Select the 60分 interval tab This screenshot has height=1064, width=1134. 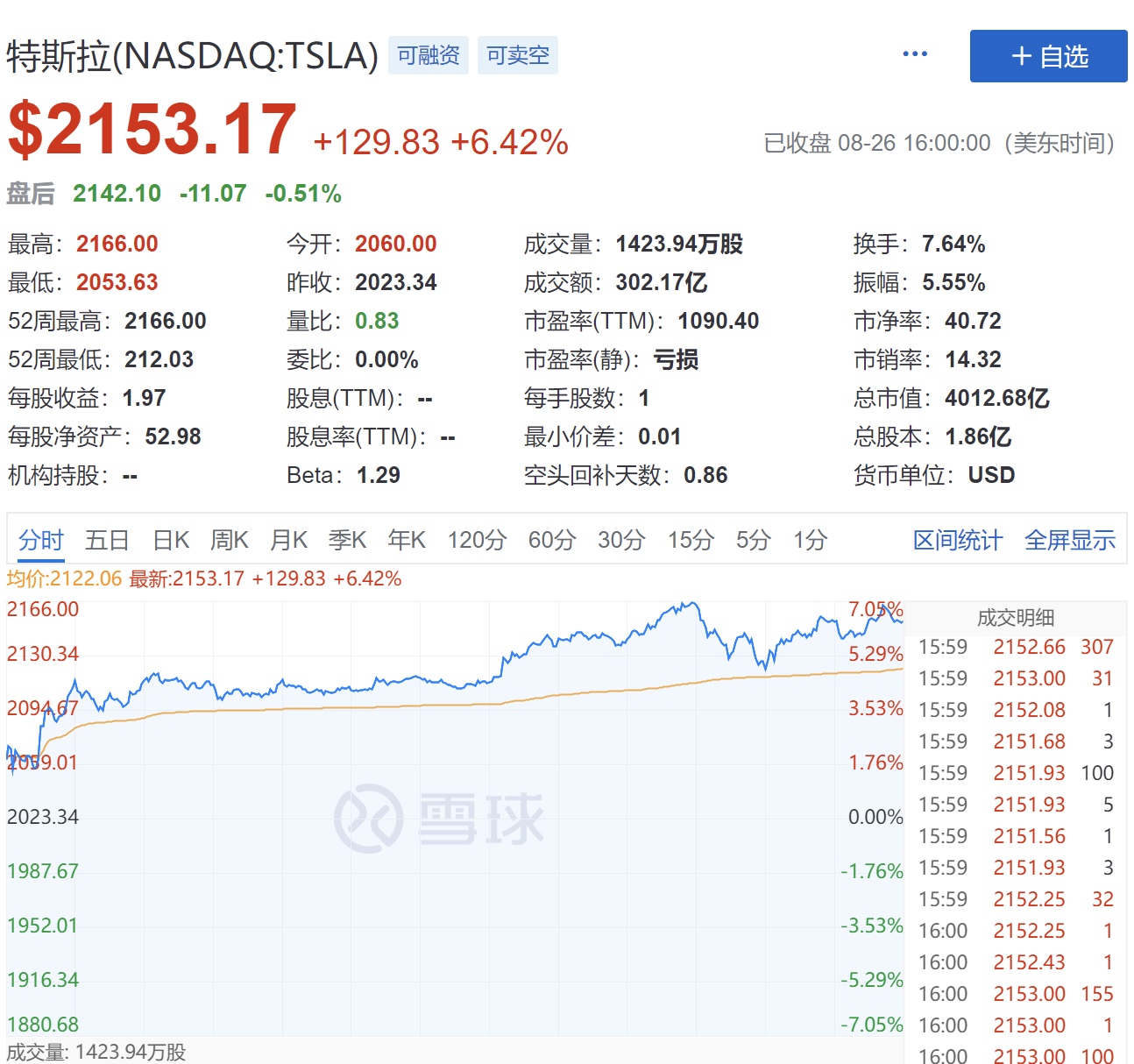[552, 540]
